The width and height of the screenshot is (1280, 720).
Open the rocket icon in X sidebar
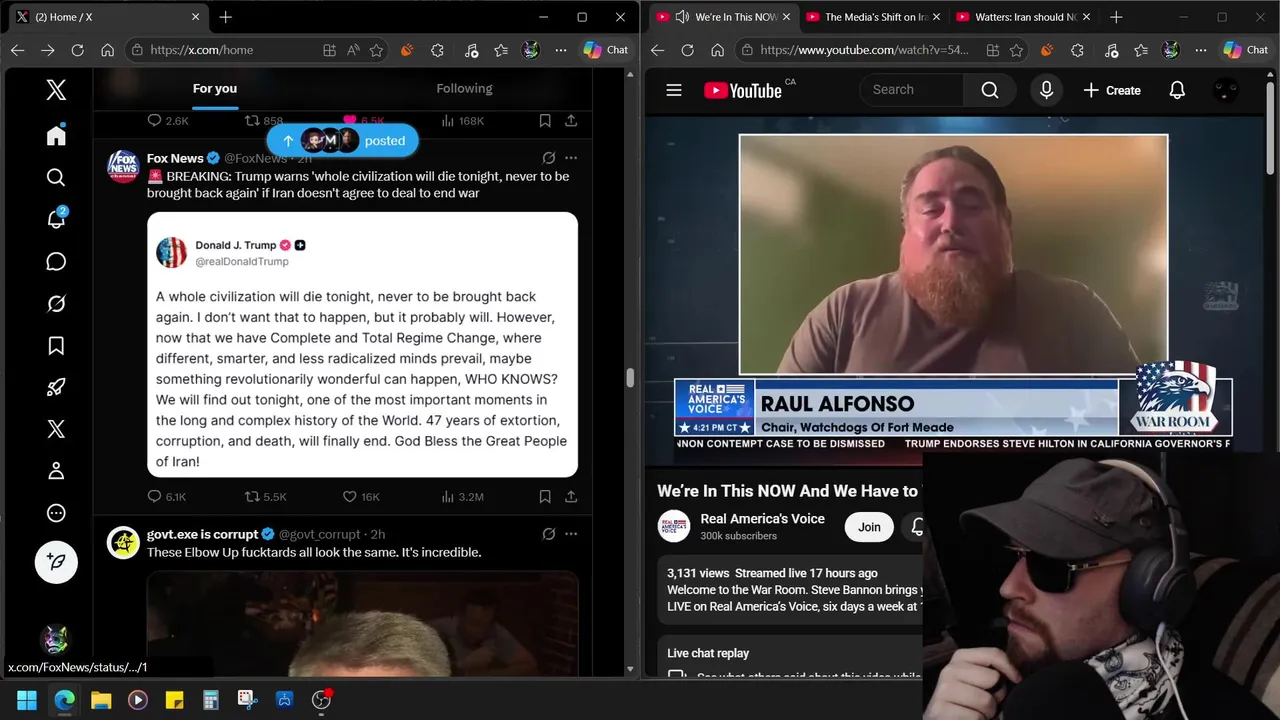click(x=56, y=388)
